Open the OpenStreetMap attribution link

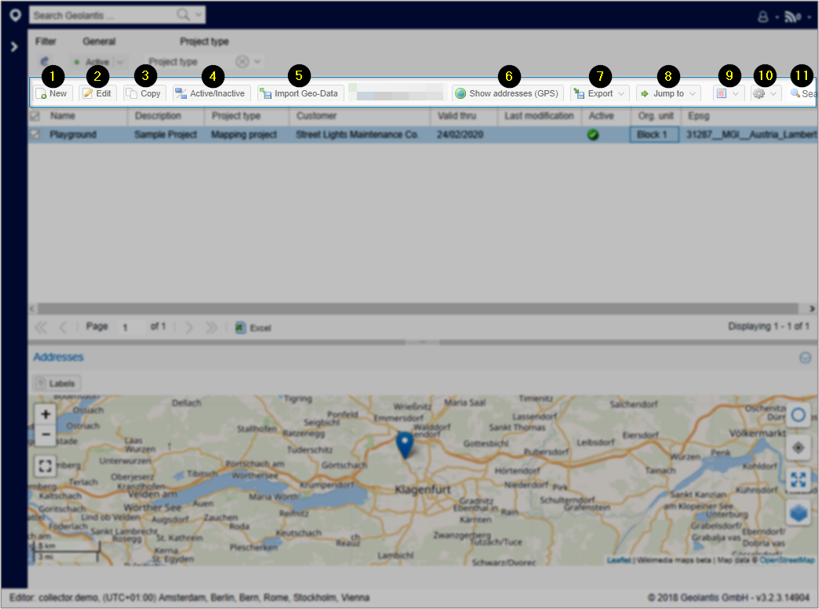pos(787,560)
